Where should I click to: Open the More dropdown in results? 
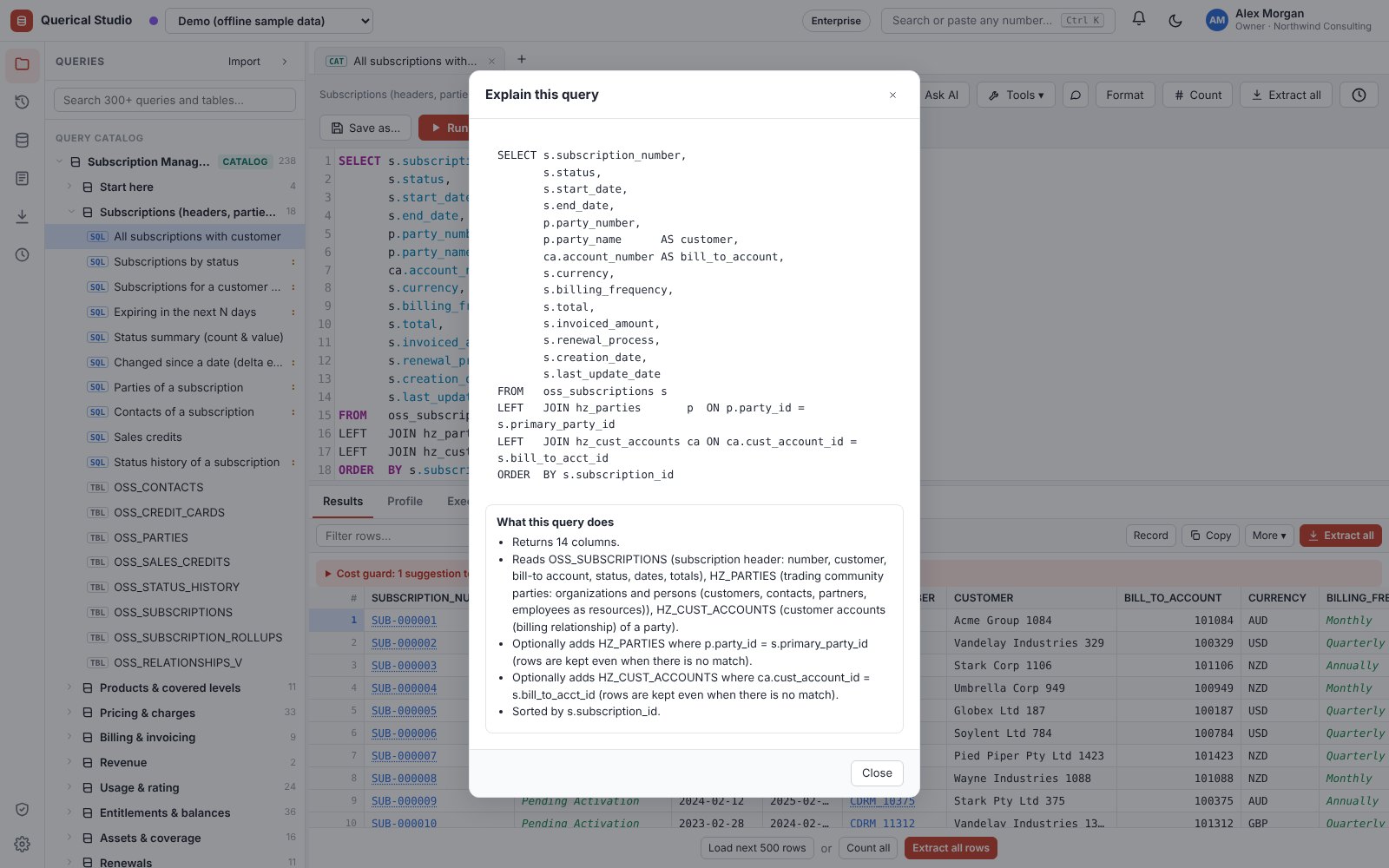[x=1269, y=536]
